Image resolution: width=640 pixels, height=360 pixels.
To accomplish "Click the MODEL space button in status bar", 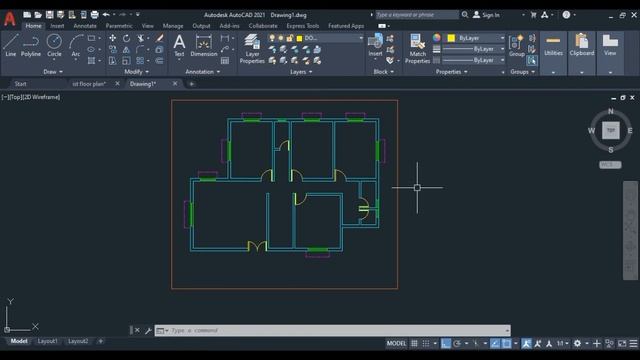I will (x=396, y=344).
